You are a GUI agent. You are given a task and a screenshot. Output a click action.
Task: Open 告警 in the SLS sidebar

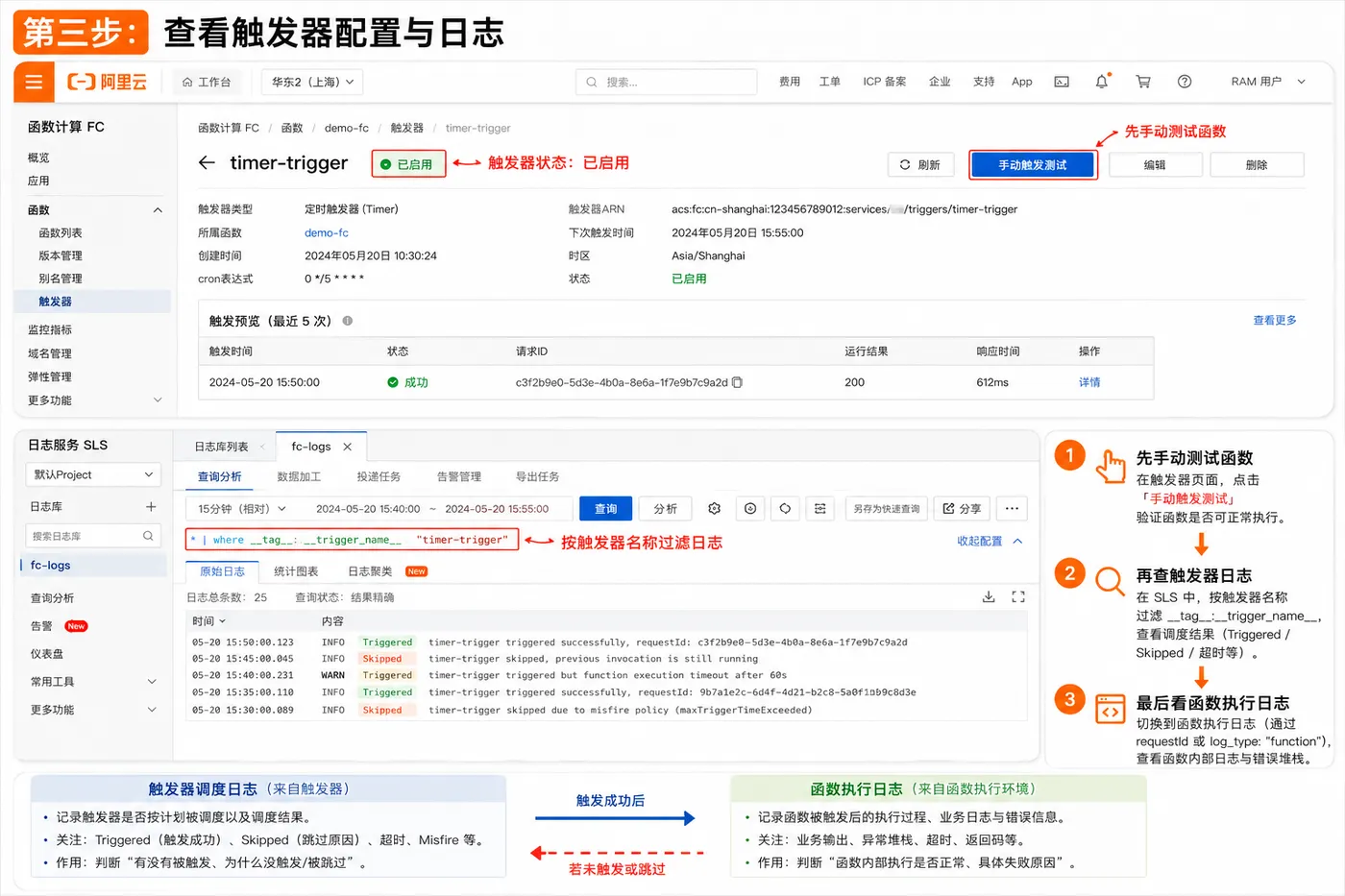[x=41, y=626]
